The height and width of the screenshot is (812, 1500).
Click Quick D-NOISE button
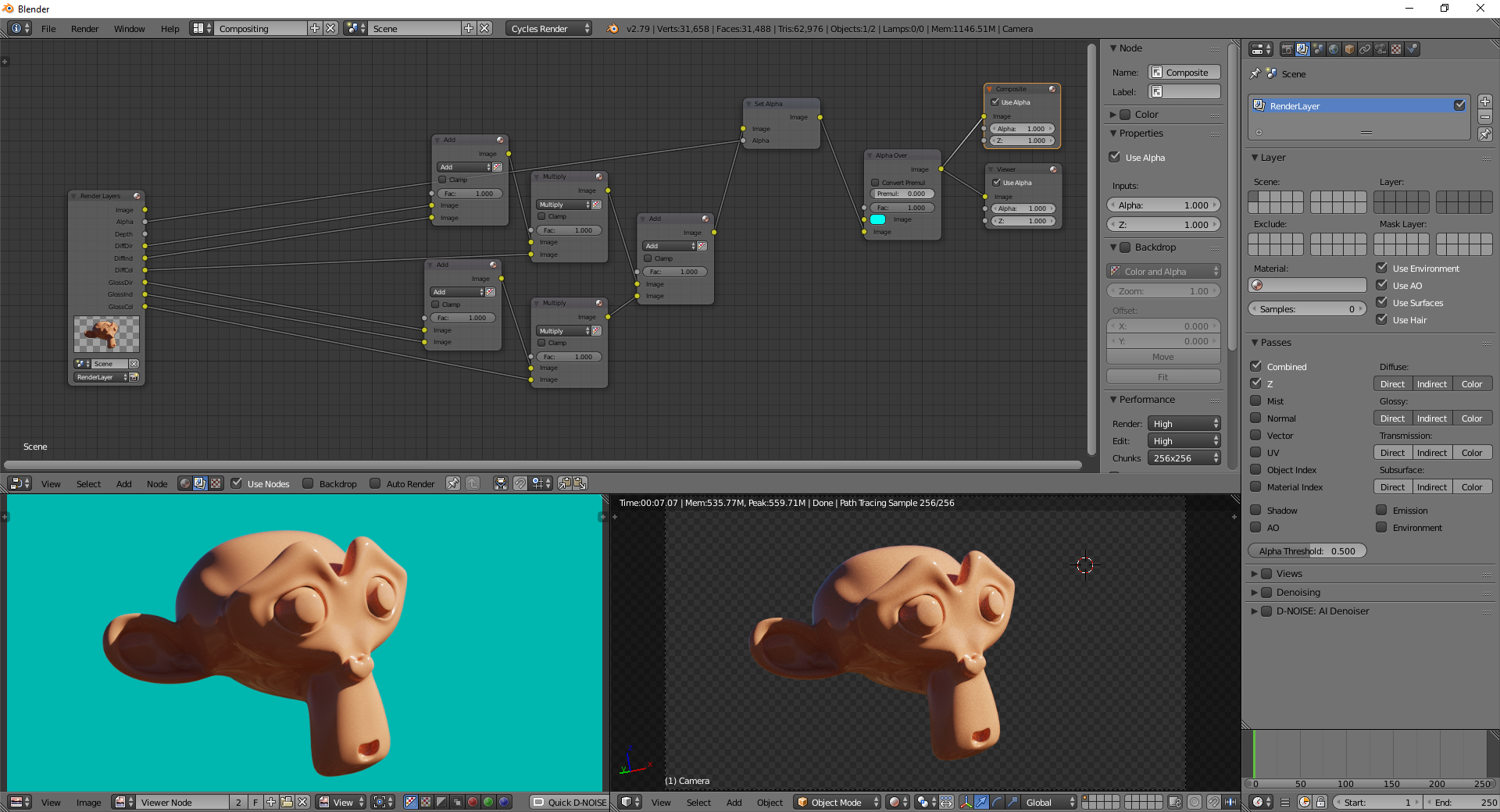(x=569, y=802)
